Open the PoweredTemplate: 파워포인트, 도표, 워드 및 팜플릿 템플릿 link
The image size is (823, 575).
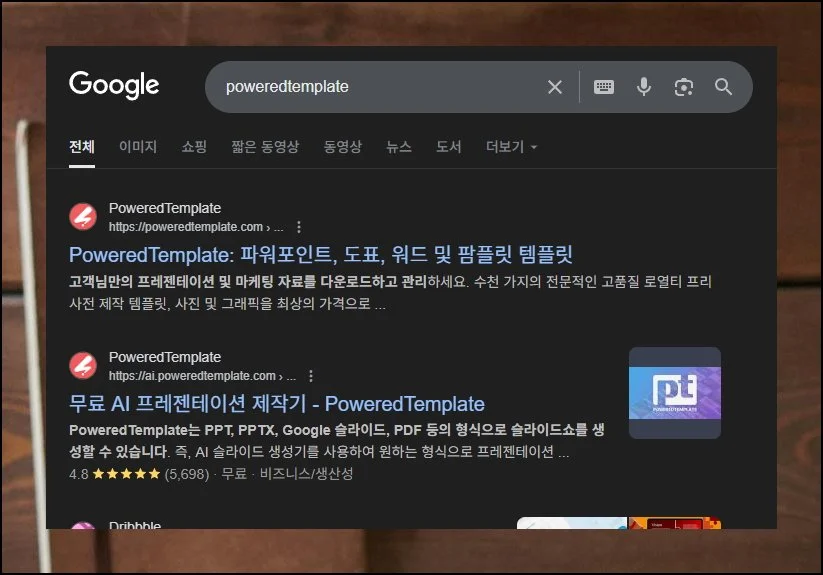321,255
